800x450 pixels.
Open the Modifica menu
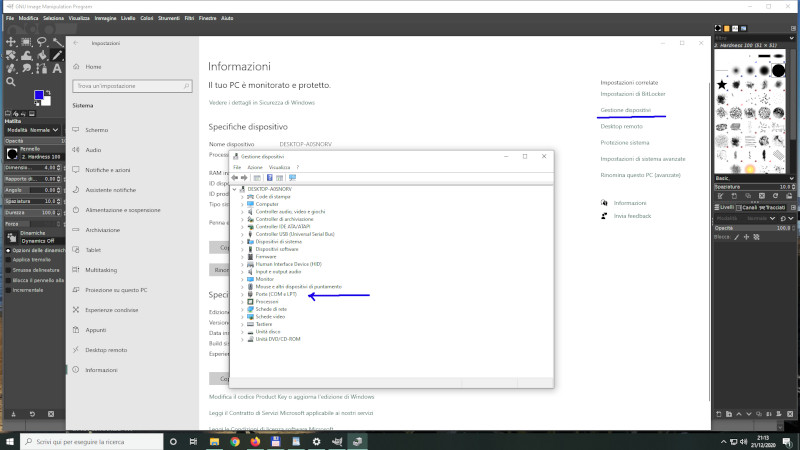click(29, 18)
